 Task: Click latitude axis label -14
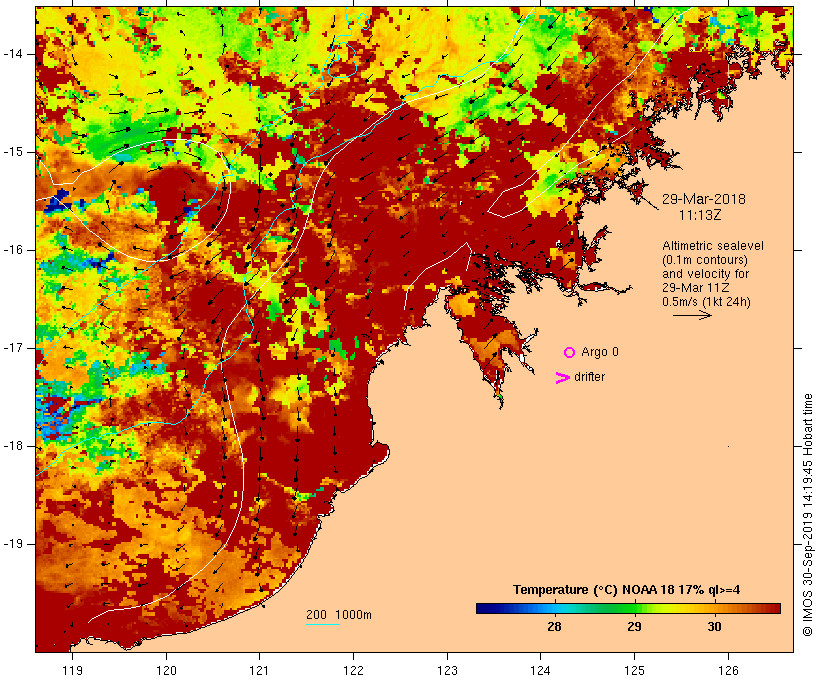click(x=13, y=54)
